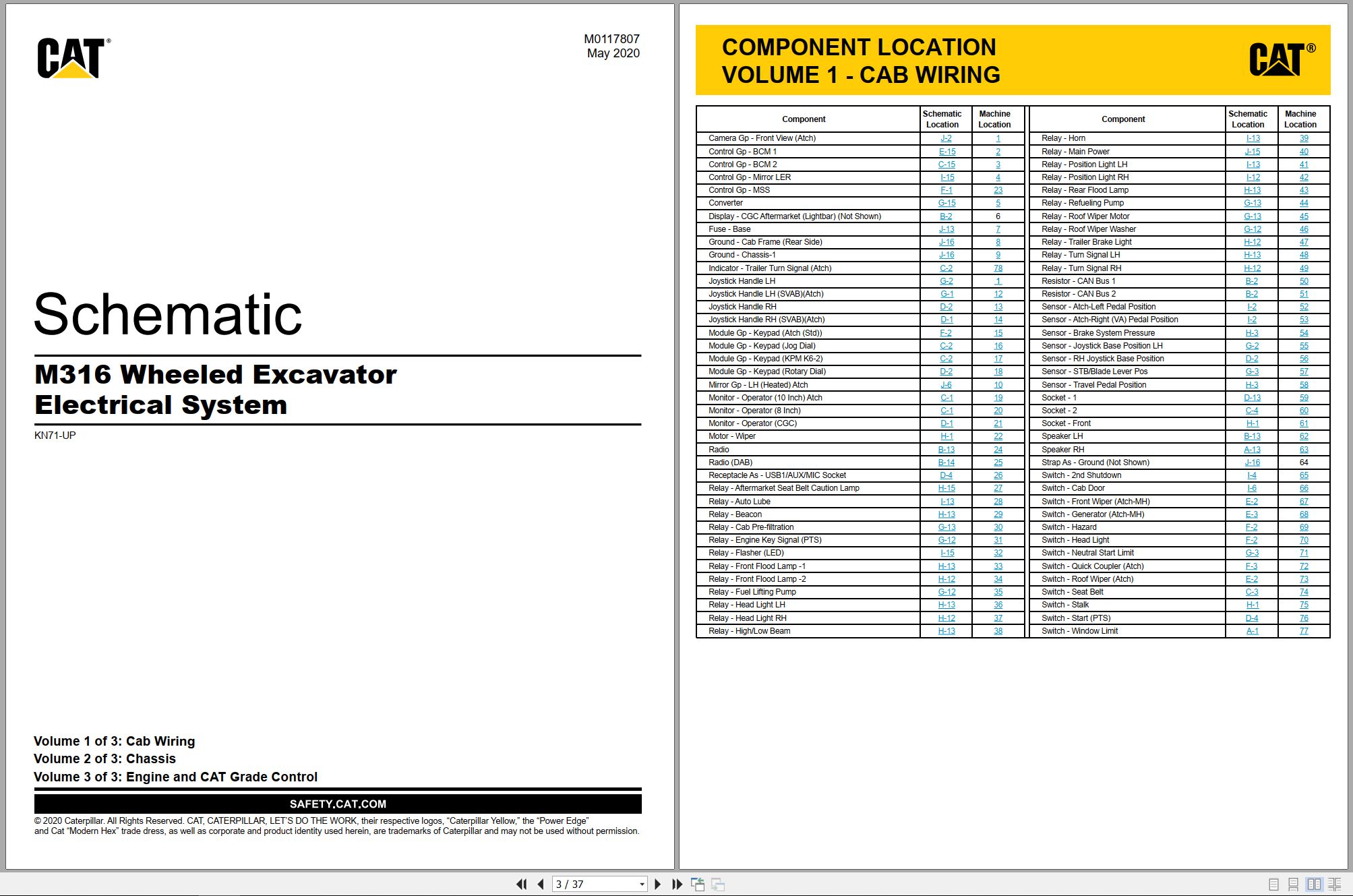Click the next view navigation icon

point(718,884)
